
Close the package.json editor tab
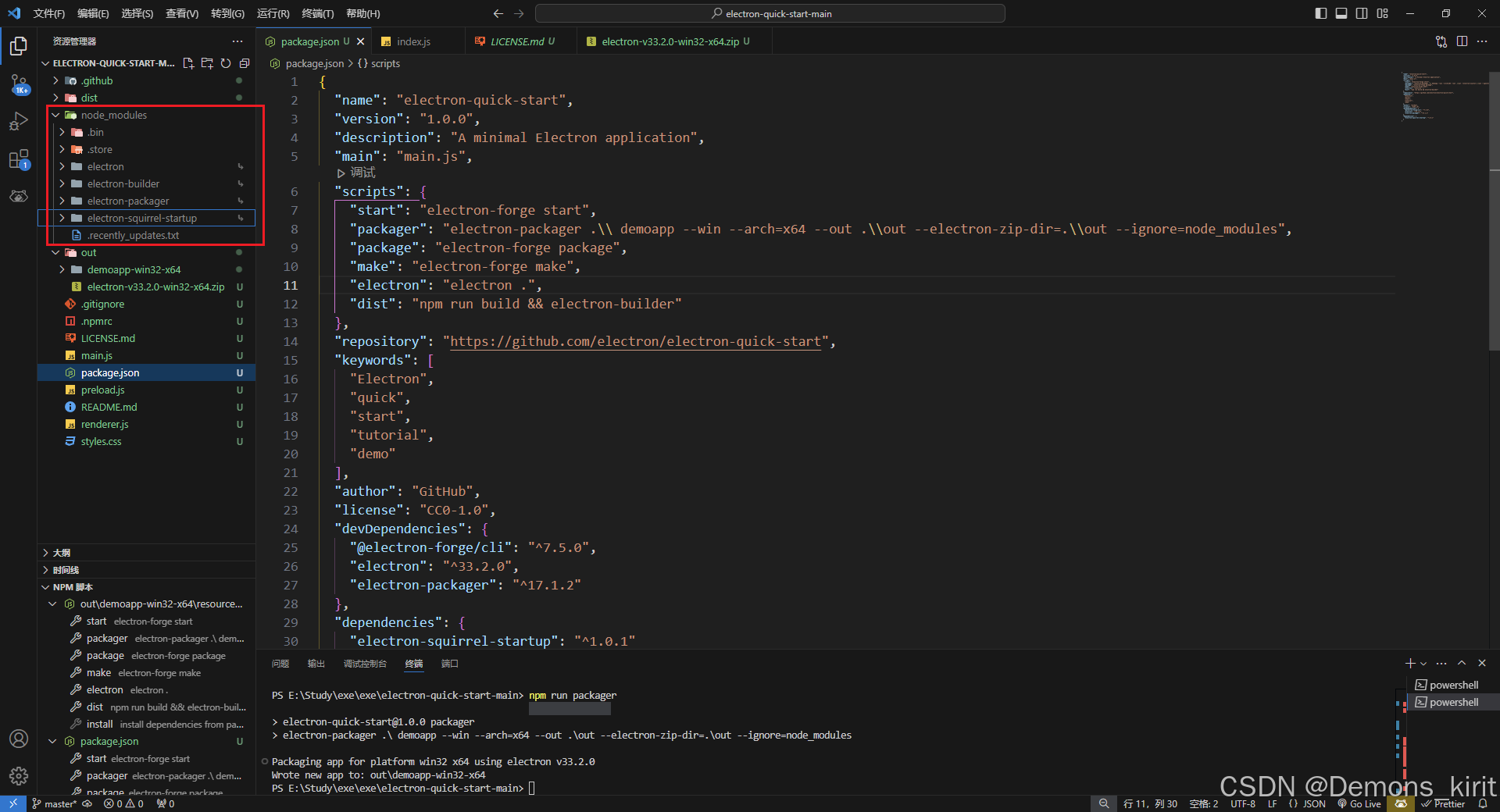coord(360,41)
